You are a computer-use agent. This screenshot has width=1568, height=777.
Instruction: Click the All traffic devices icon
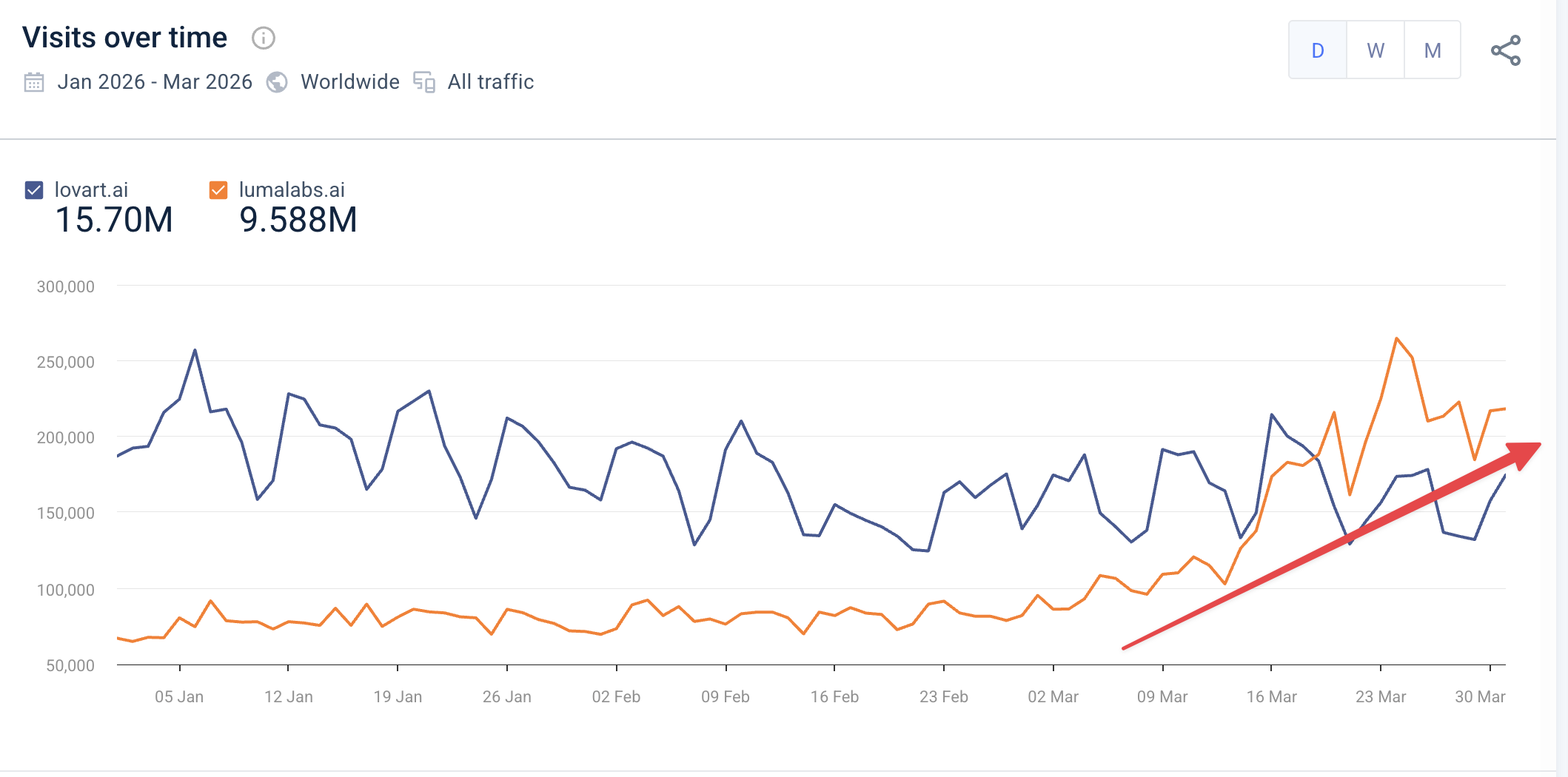point(424,81)
